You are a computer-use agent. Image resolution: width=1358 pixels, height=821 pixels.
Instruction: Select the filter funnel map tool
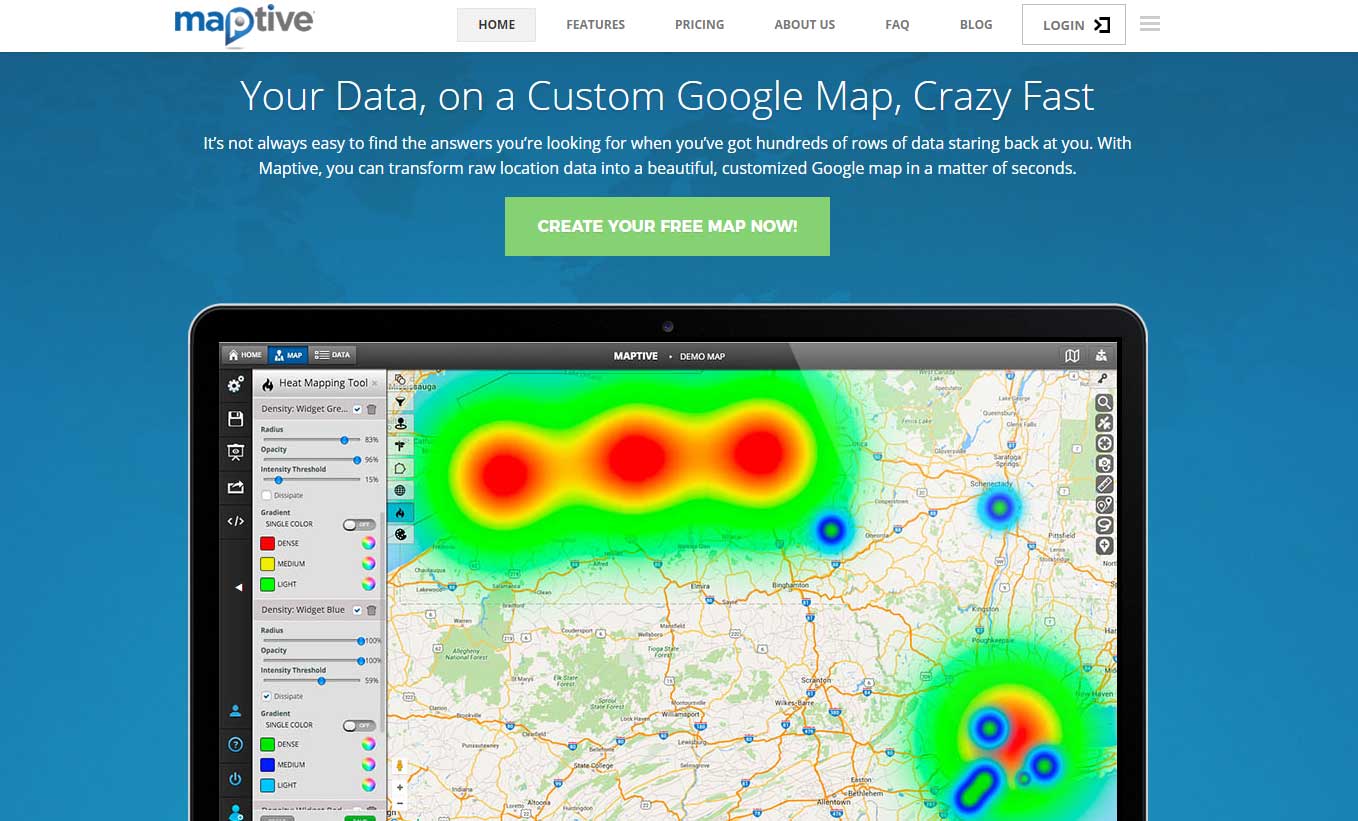pos(400,401)
